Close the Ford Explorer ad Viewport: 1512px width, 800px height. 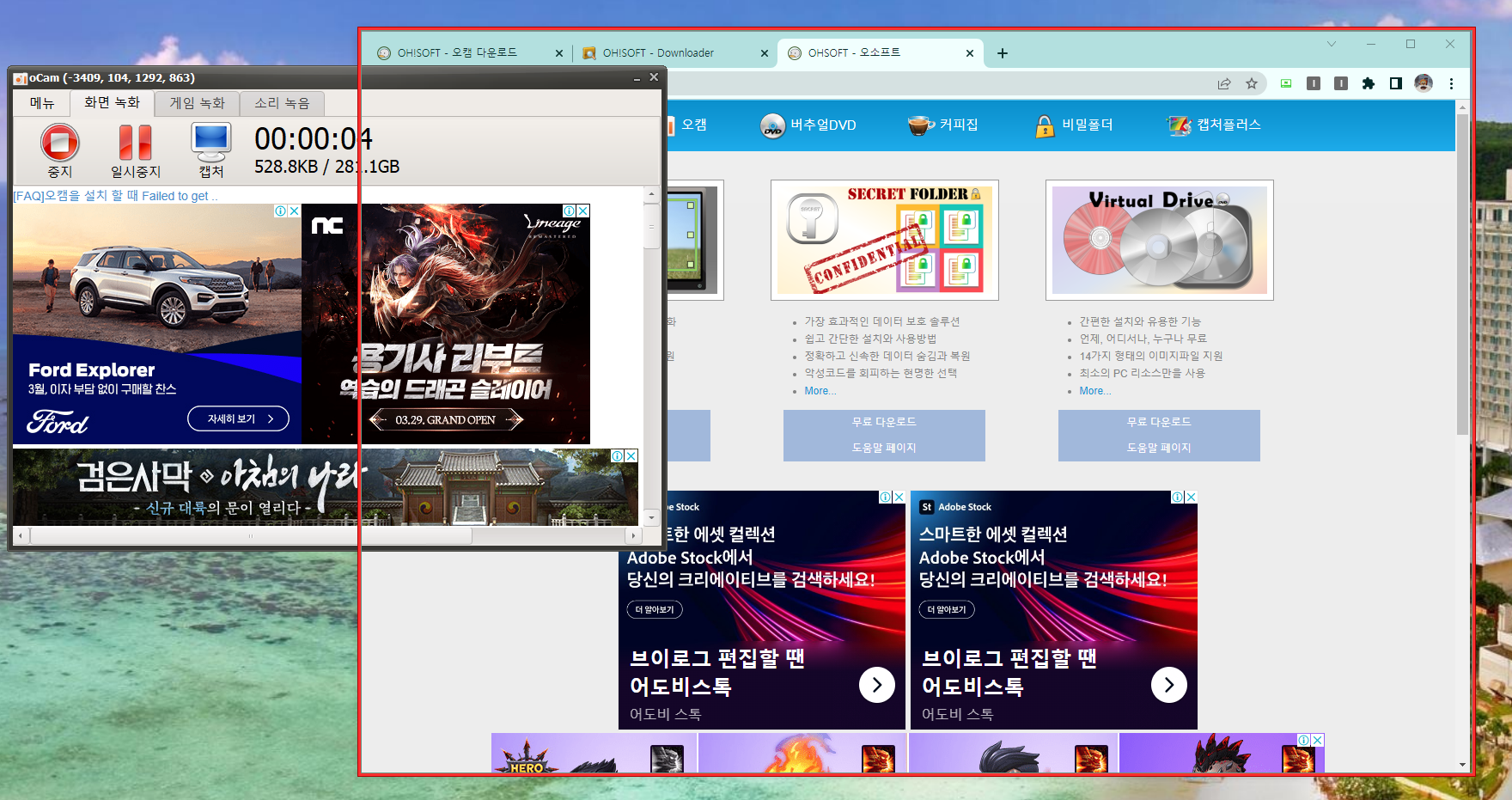pos(294,211)
